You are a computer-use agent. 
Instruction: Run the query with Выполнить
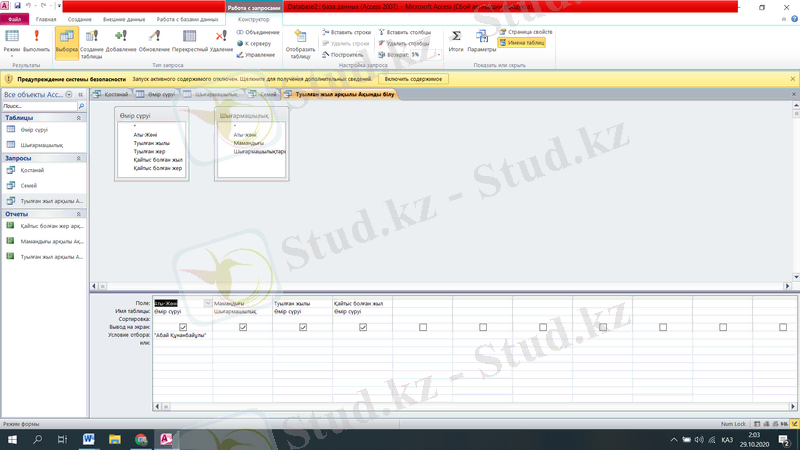pyautogui.click(x=36, y=41)
